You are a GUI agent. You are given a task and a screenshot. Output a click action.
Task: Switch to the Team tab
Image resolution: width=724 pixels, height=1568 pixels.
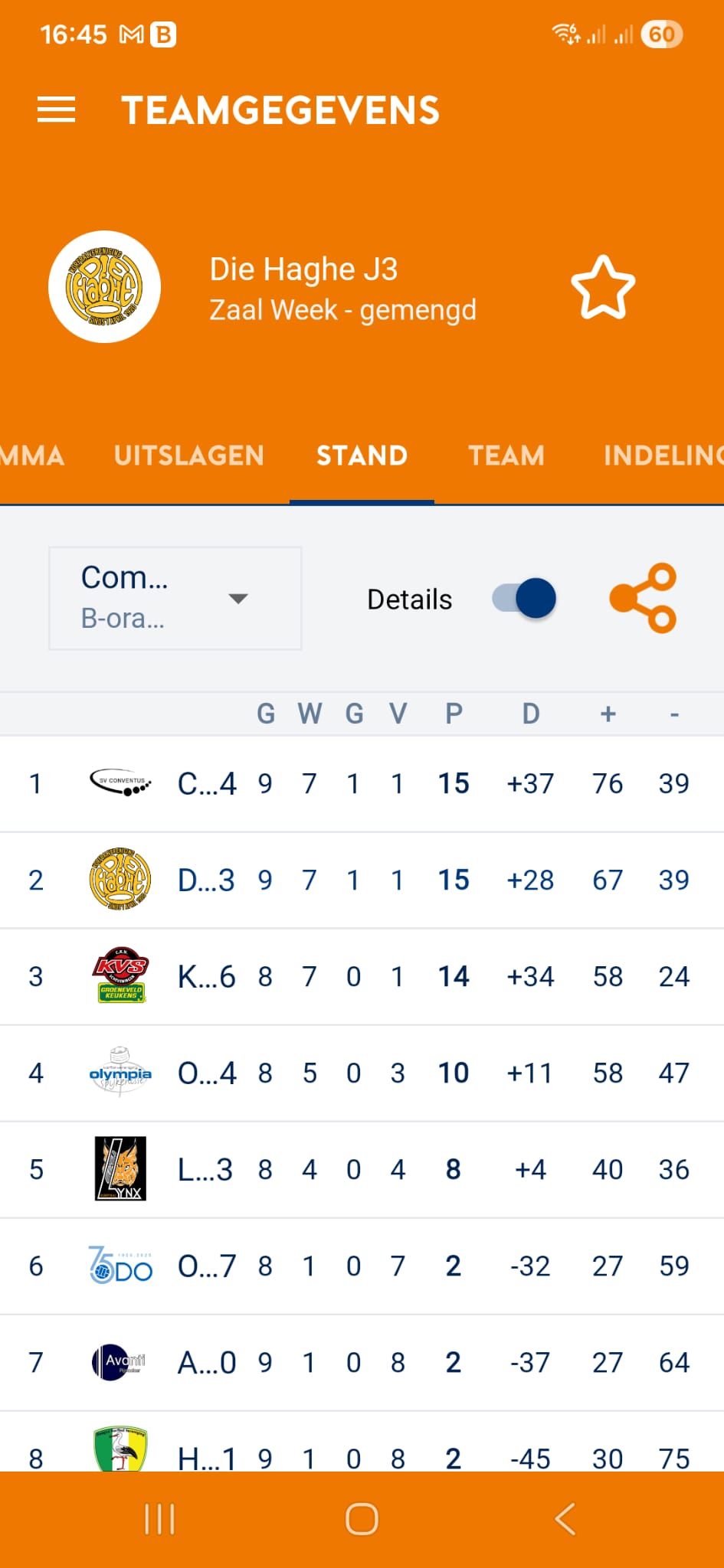pos(506,456)
